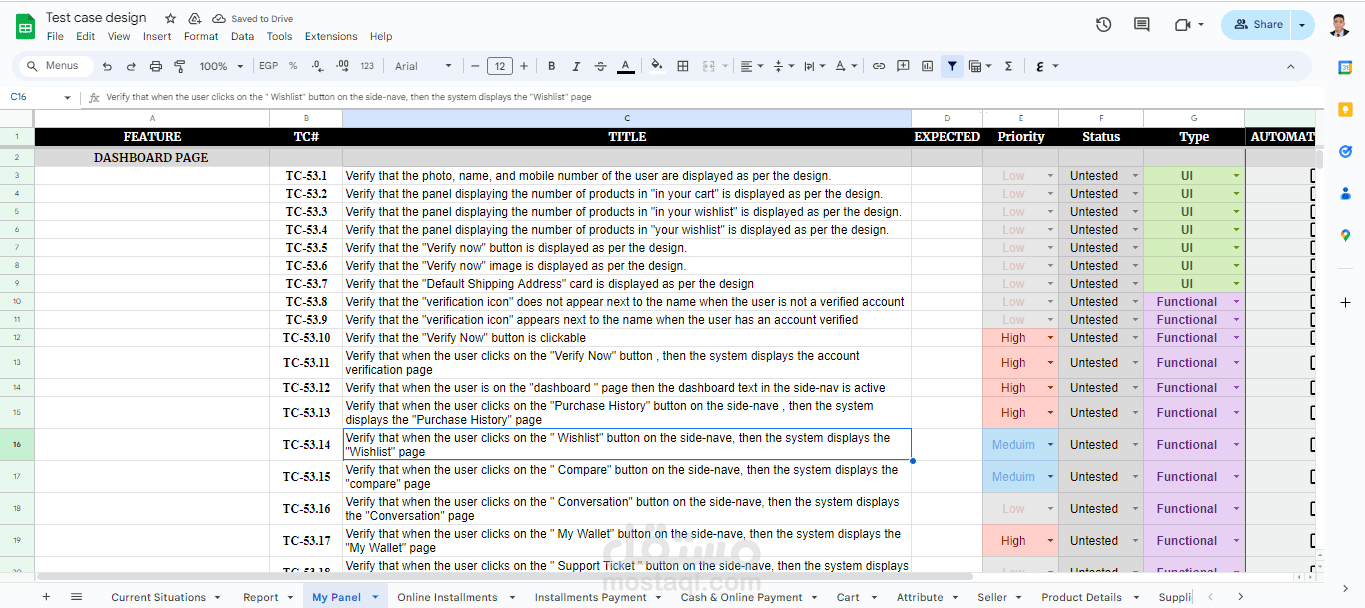
Task: Click the font size field showing 12
Action: pyautogui.click(x=500, y=66)
